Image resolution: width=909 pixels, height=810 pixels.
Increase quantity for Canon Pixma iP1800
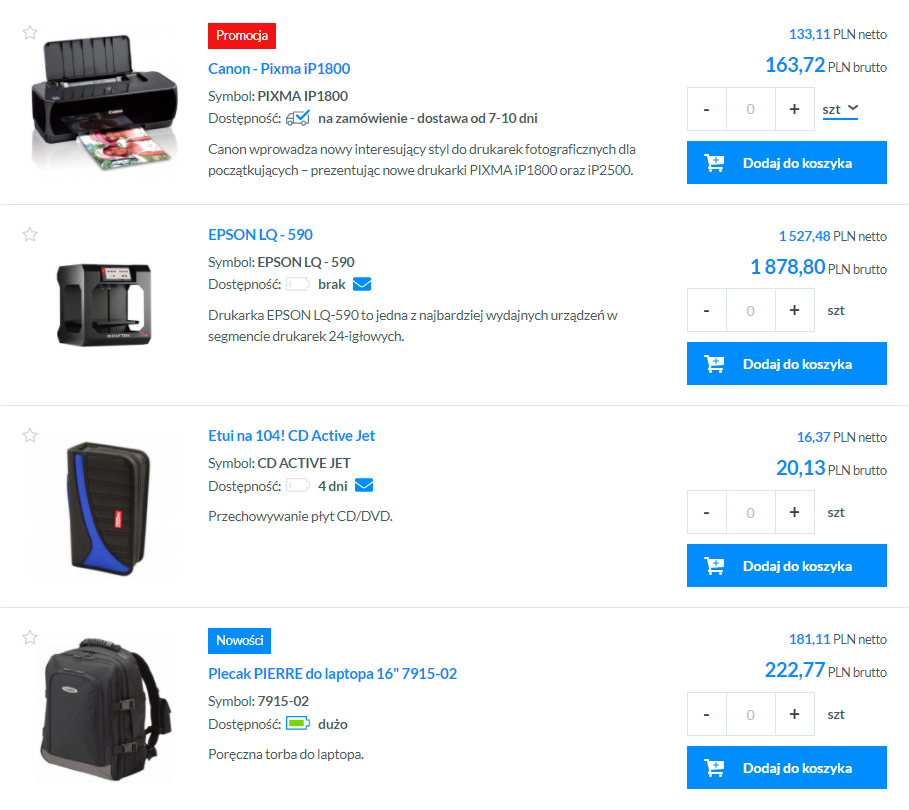pos(794,109)
